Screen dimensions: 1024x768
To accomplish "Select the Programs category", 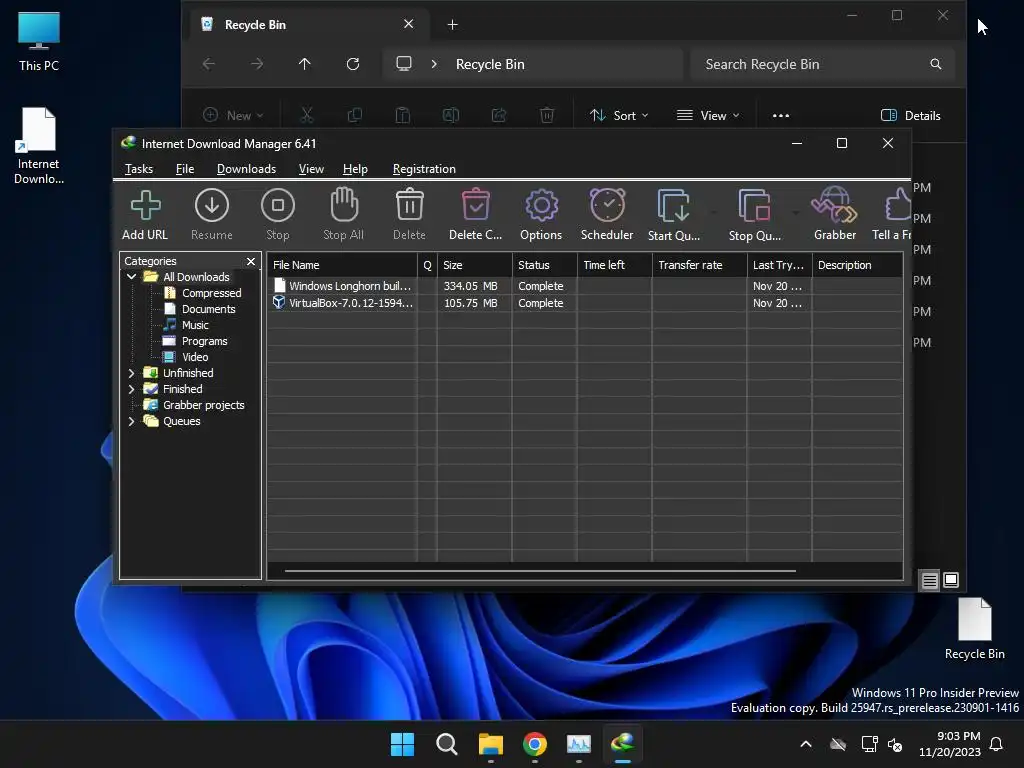I will tap(204, 341).
